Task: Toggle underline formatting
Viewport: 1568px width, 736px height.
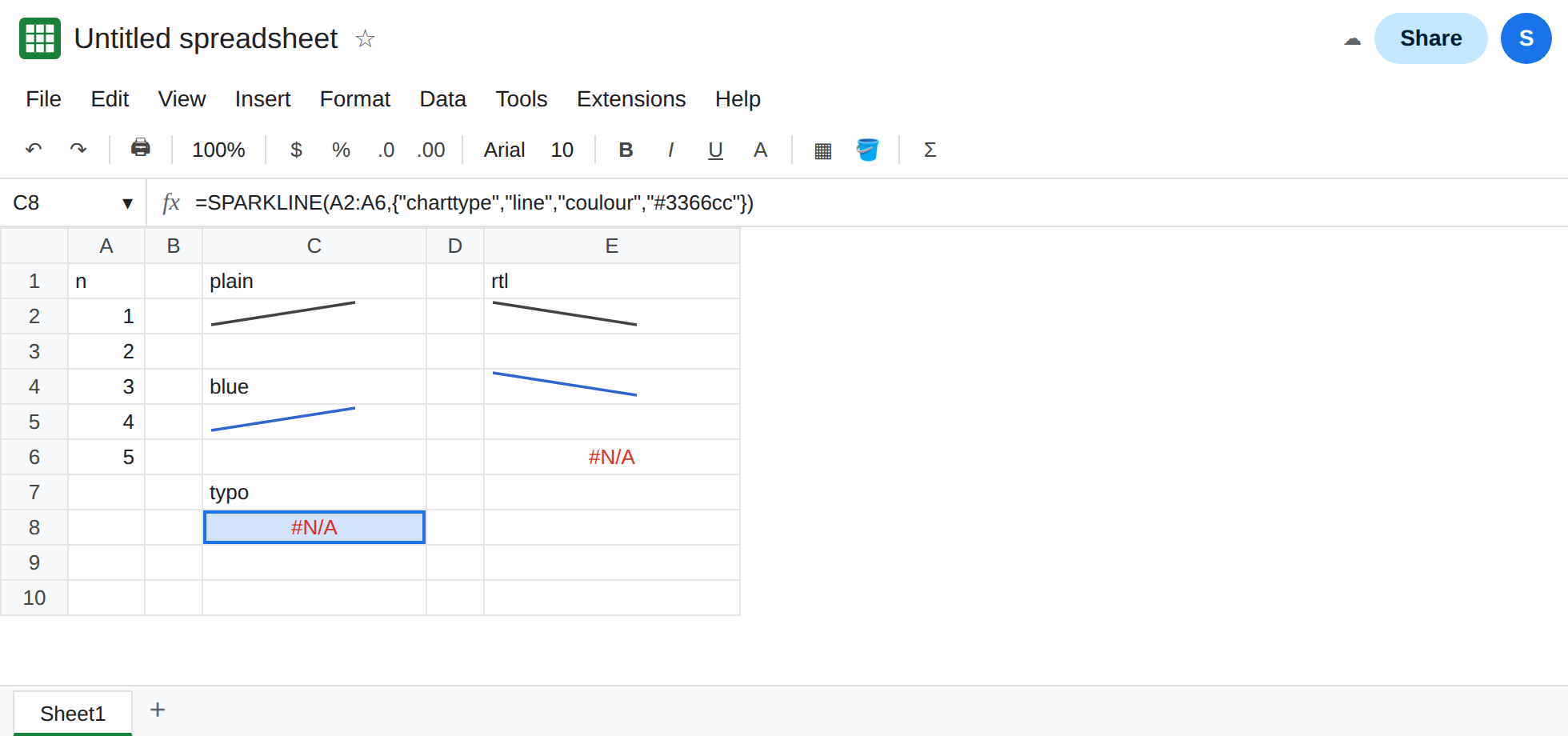Action: (x=715, y=150)
